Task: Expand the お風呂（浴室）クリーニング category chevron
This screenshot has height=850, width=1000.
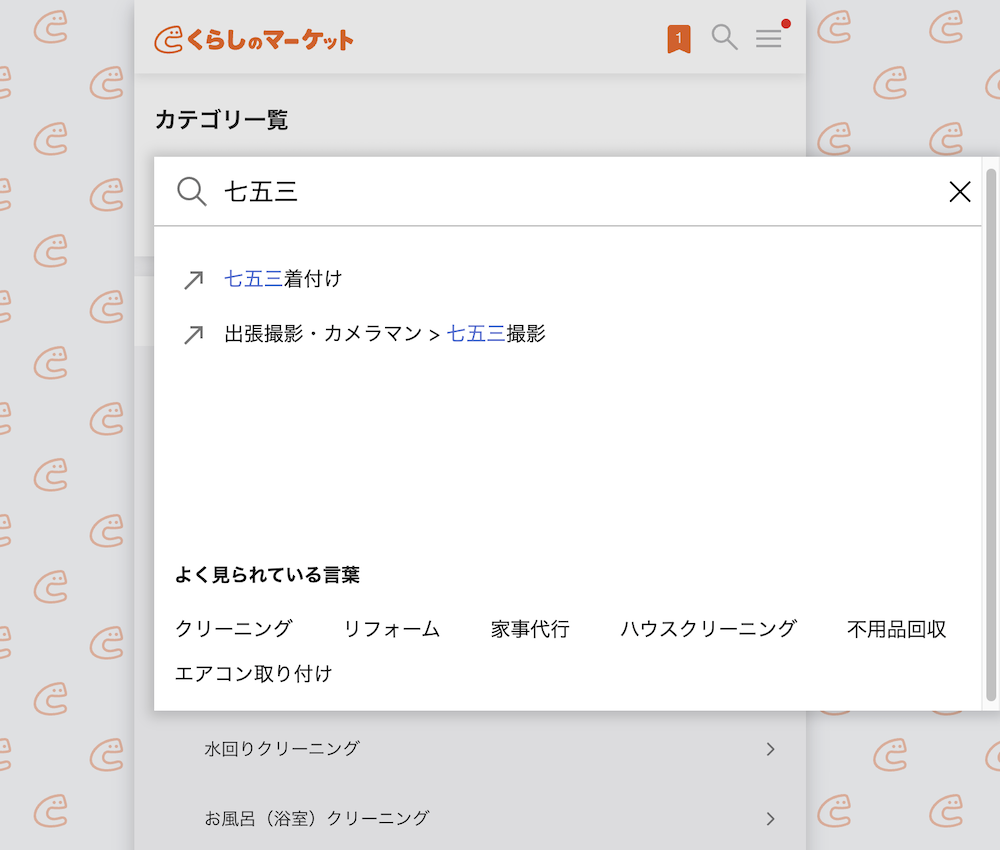Action: pyautogui.click(x=770, y=818)
